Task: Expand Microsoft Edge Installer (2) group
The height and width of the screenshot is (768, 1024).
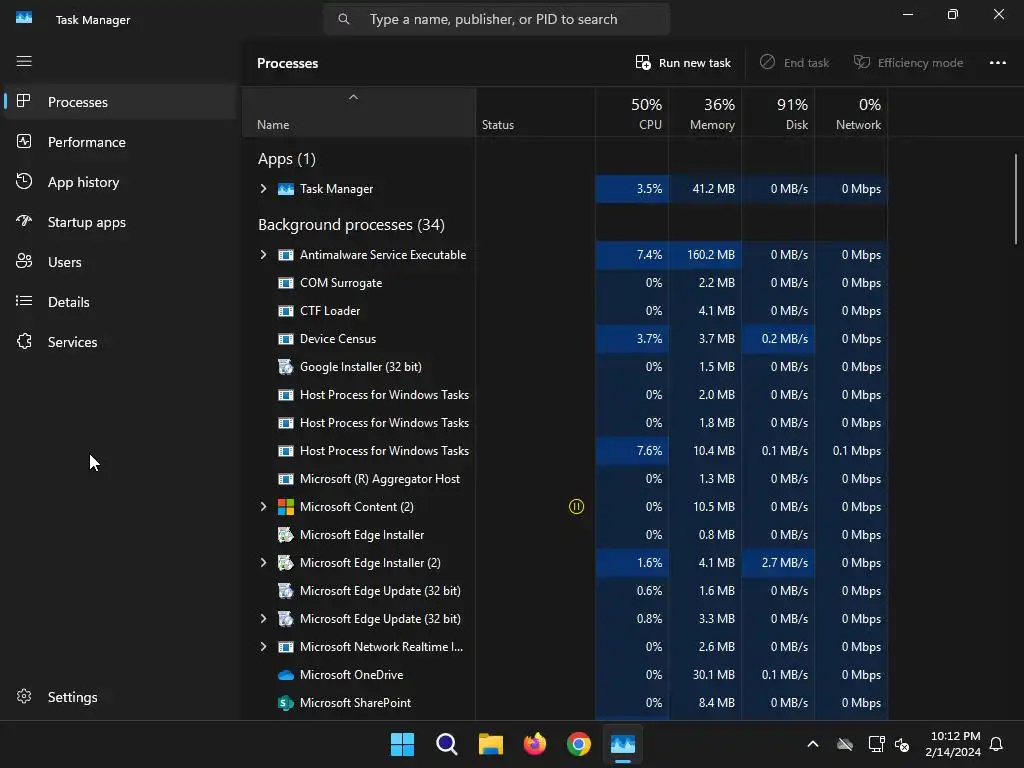Action: click(263, 562)
